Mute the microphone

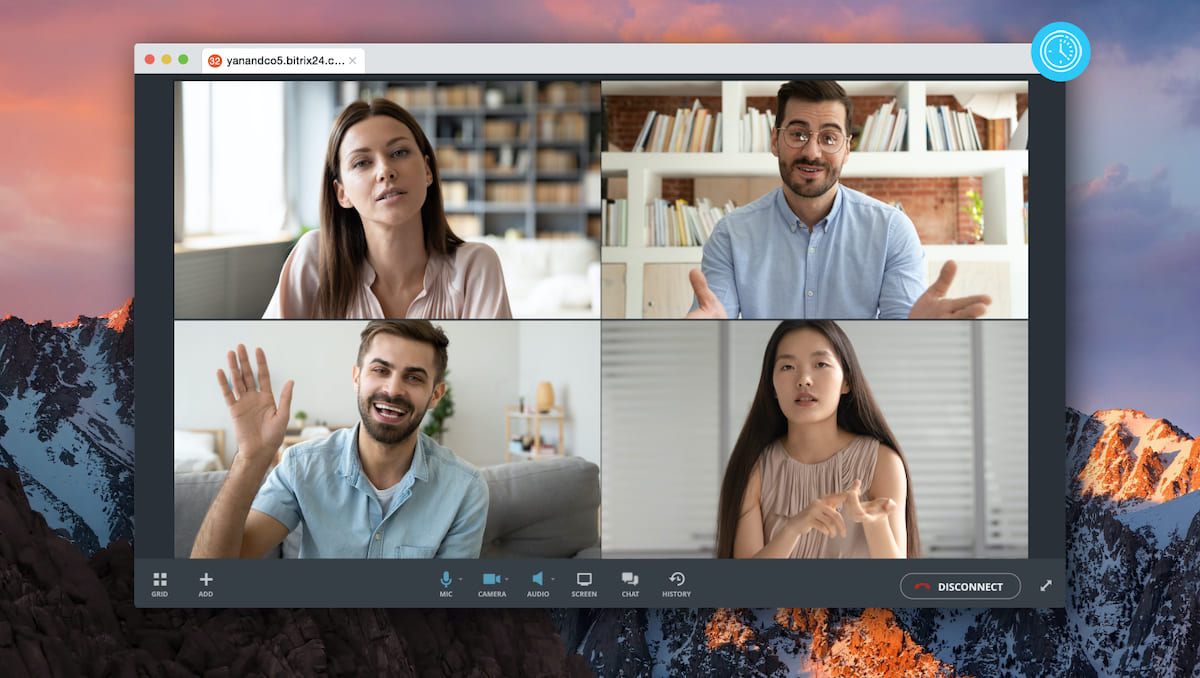446,579
